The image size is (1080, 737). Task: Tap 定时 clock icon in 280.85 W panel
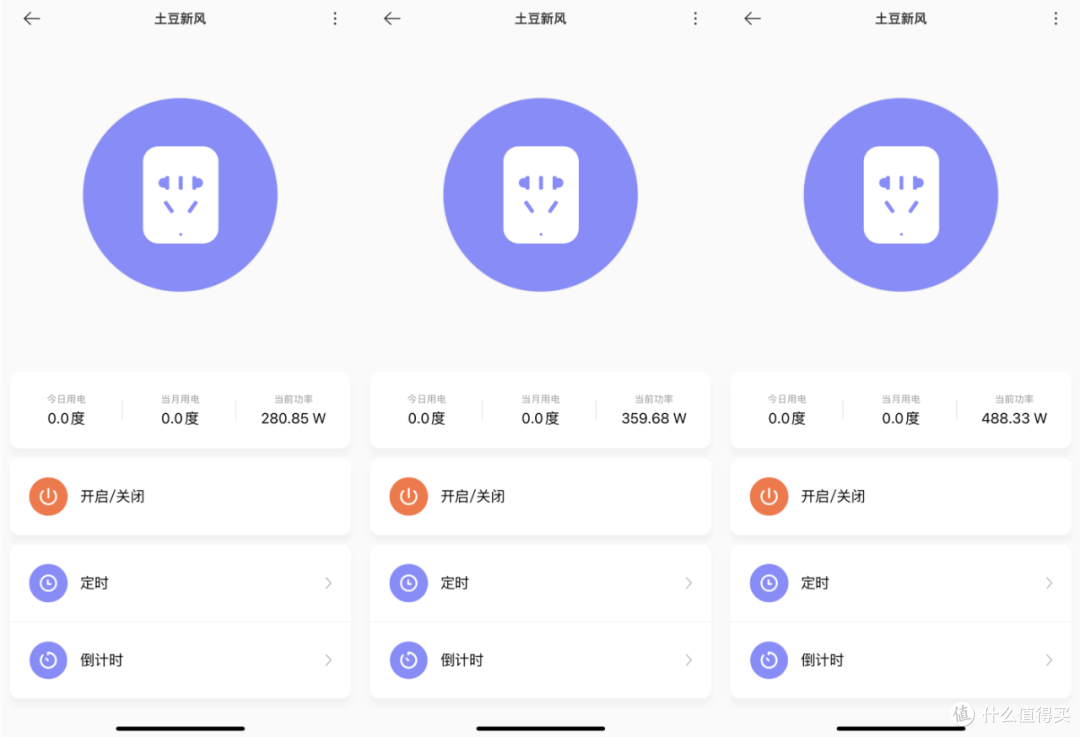(x=48, y=583)
